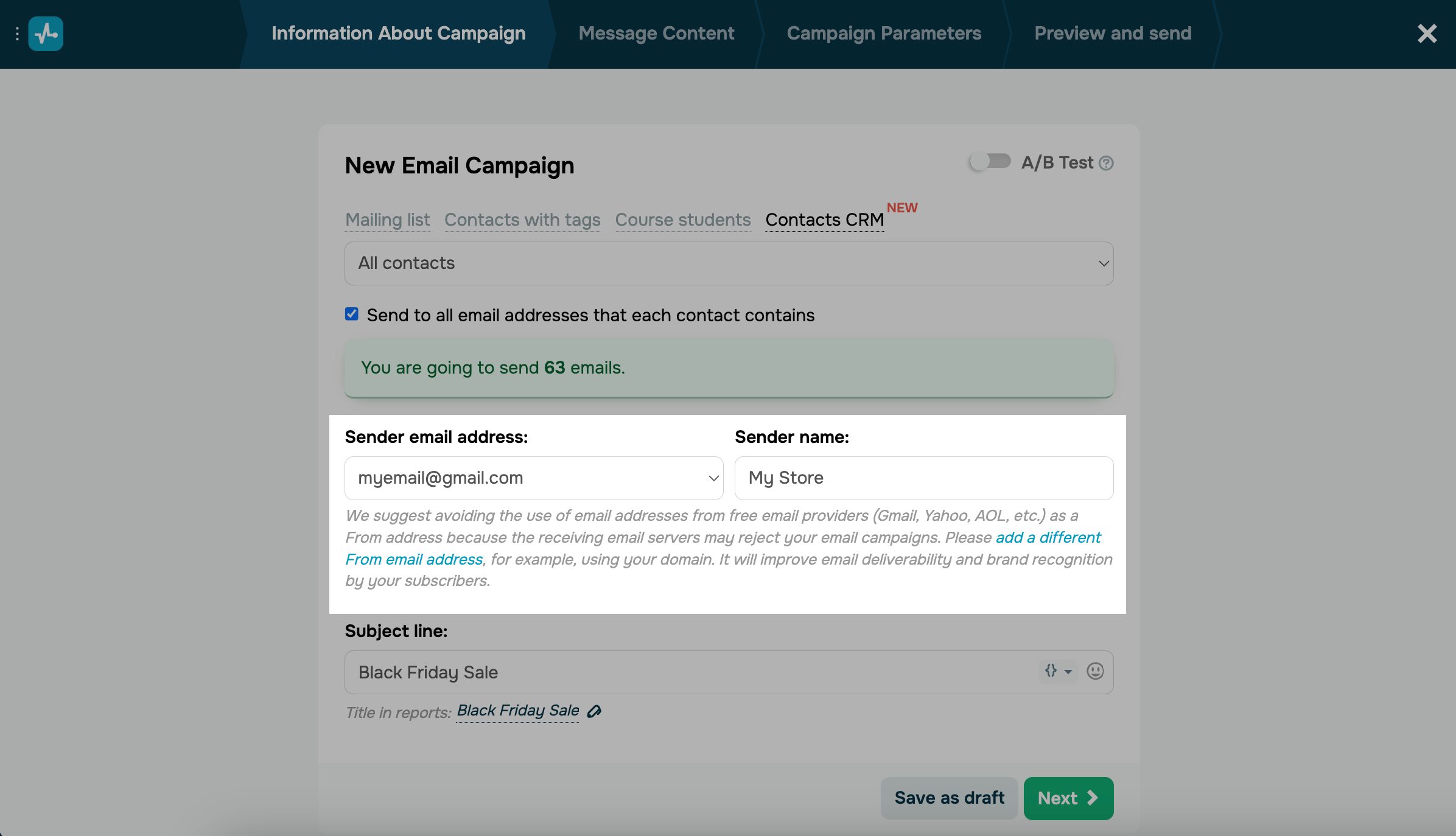
Task: Click the pencil icon to edit report title
Action: tap(594, 711)
